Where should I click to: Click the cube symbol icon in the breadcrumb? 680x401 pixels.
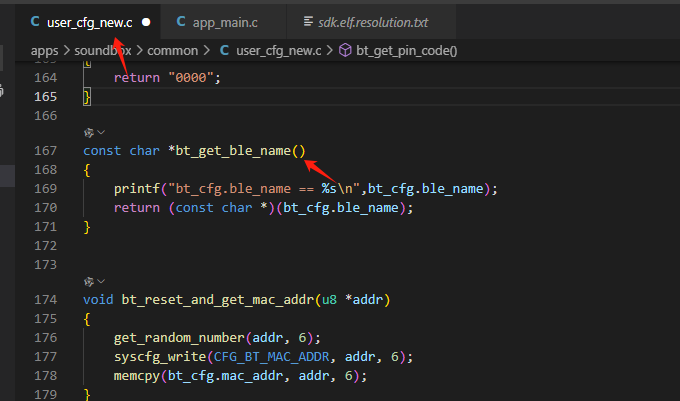click(345, 50)
